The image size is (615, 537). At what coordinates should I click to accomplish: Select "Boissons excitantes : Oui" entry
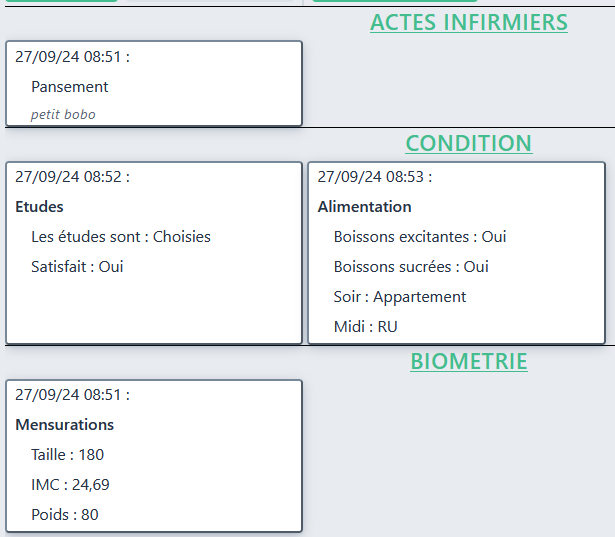pyautogui.click(x=420, y=237)
